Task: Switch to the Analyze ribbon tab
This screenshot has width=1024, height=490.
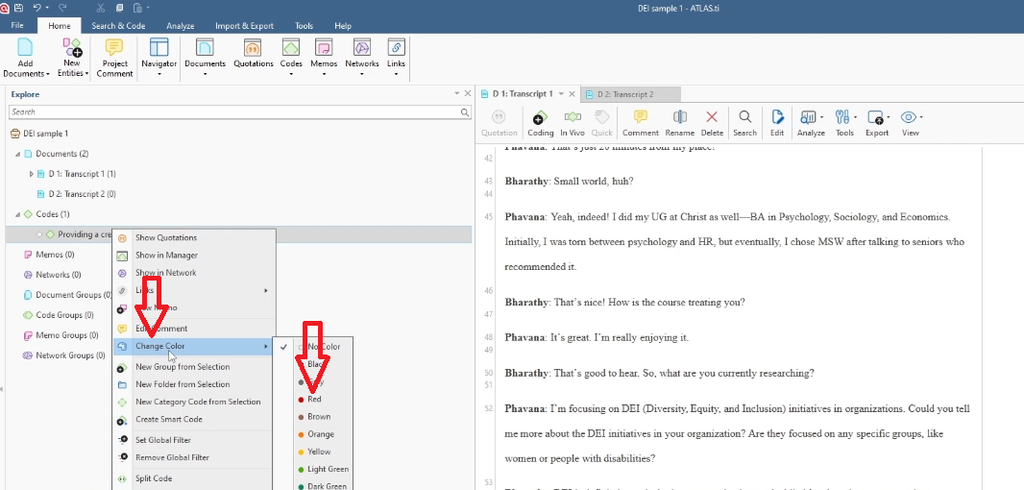Action: point(180,26)
